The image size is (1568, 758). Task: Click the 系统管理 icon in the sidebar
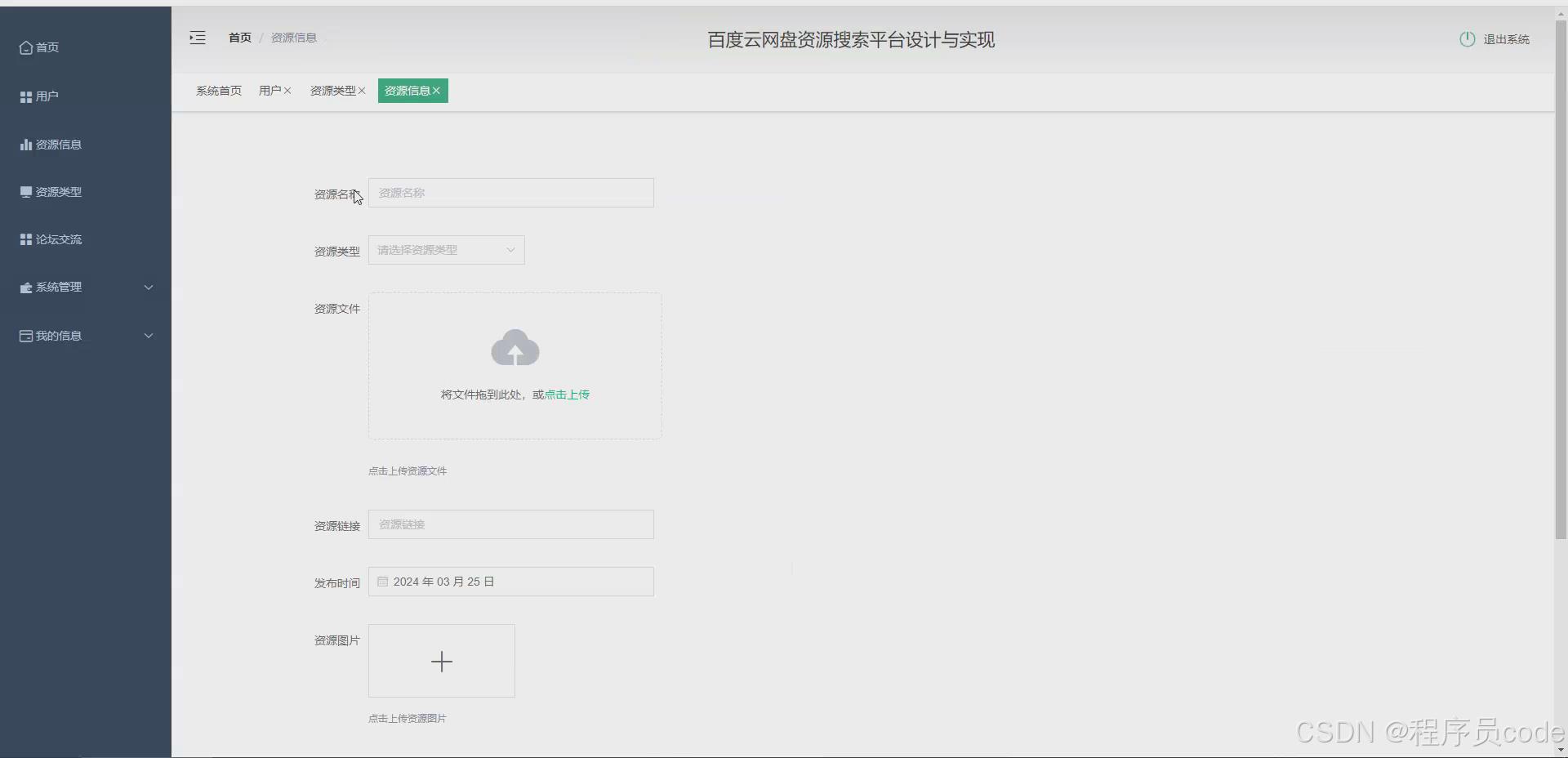[x=26, y=288]
